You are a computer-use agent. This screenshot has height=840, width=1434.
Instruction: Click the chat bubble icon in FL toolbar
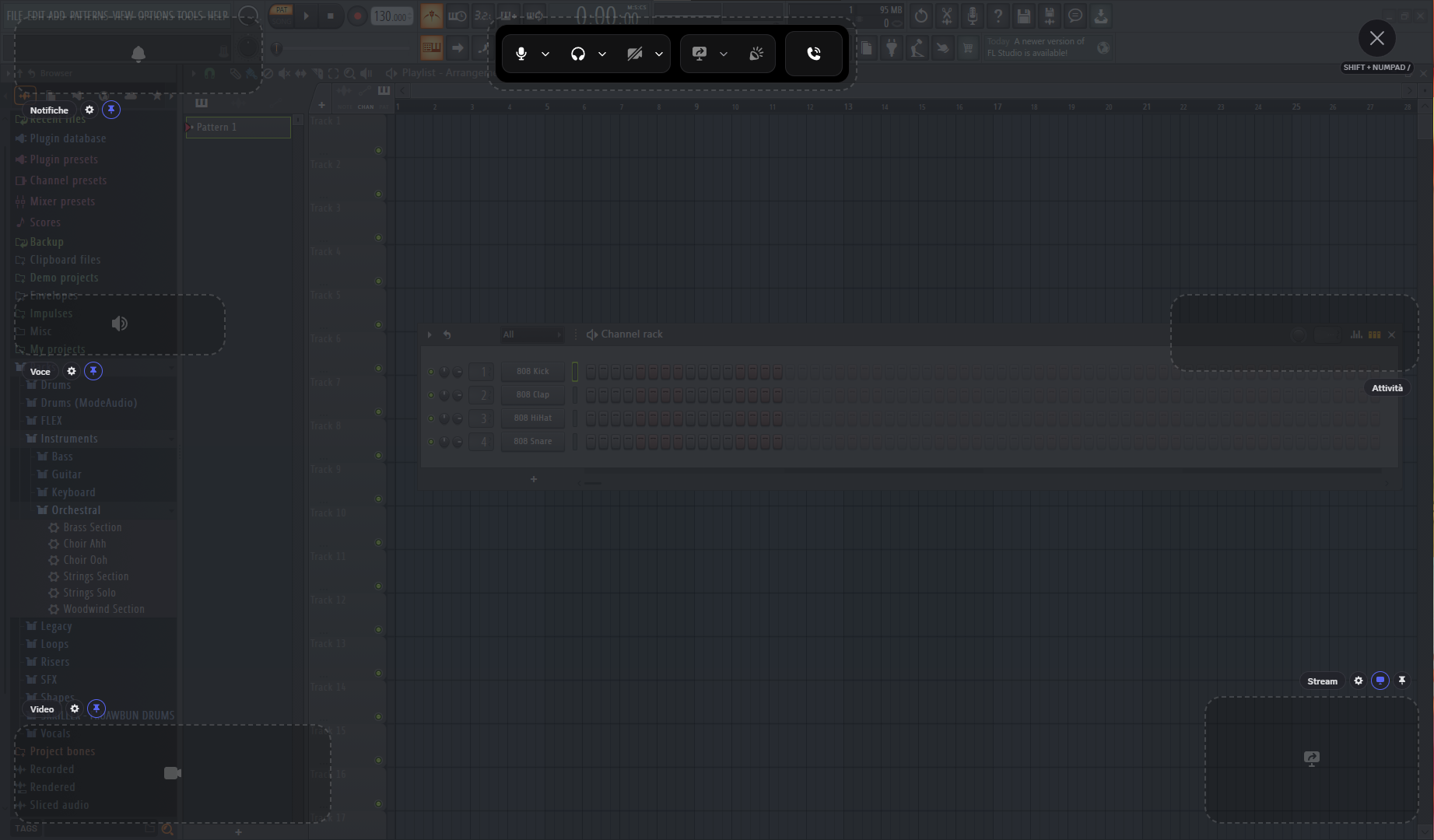click(x=1075, y=16)
